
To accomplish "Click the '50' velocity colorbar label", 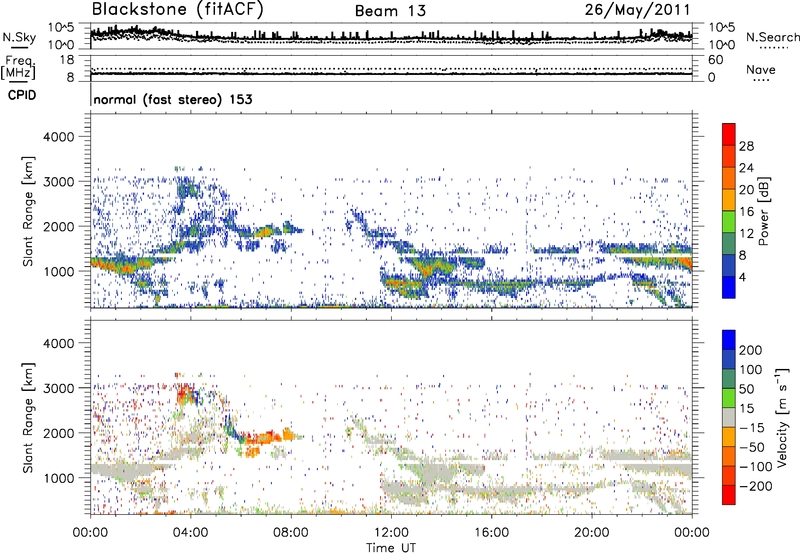I will pos(746,389).
